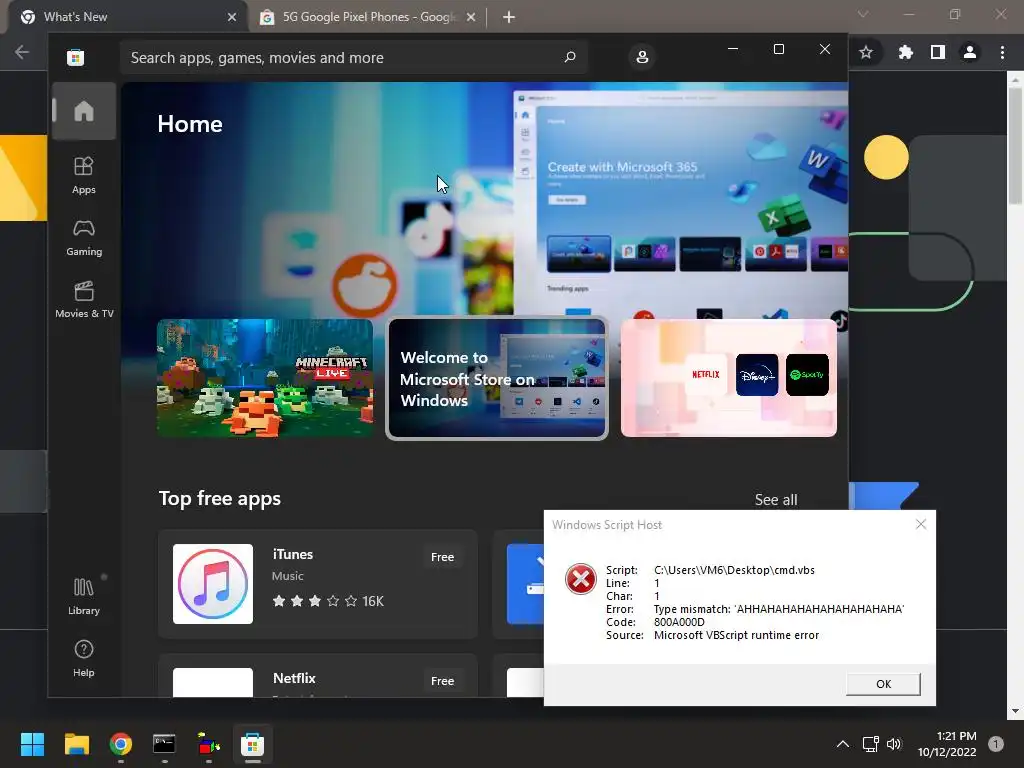Open the colorful blocks taskbar app icon

(x=208, y=744)
